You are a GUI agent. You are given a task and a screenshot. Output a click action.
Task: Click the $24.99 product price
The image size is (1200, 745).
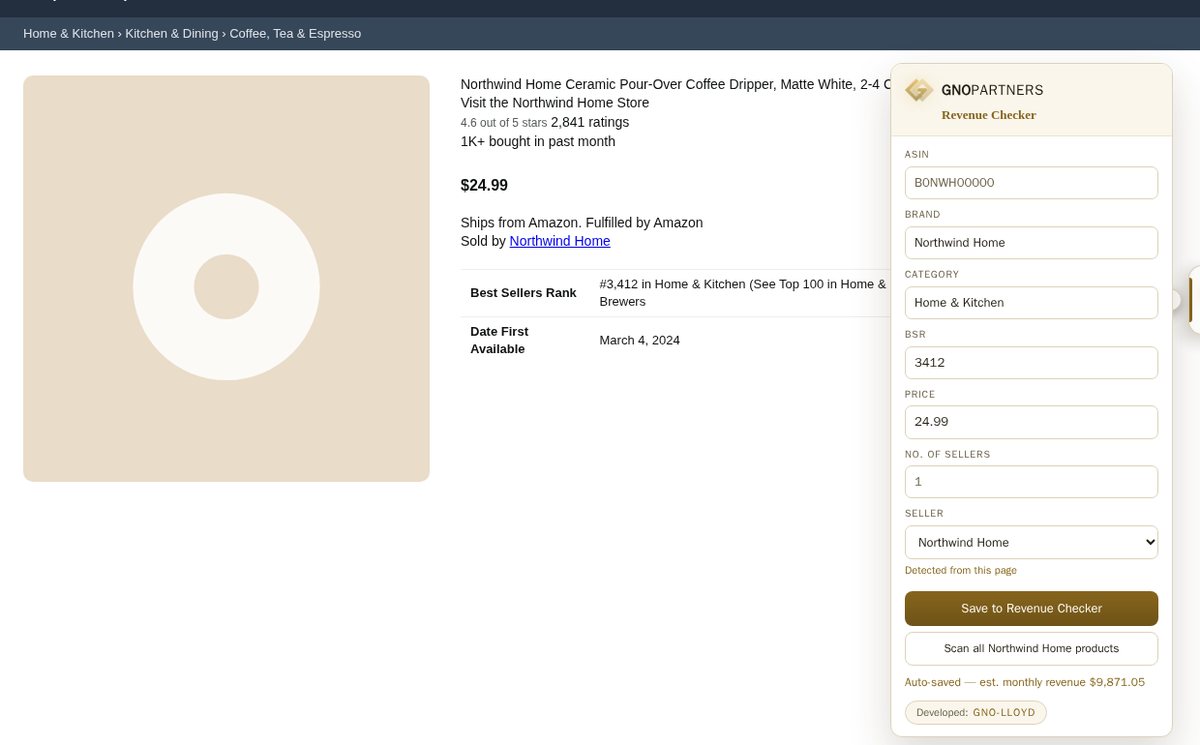click(484, 185)
